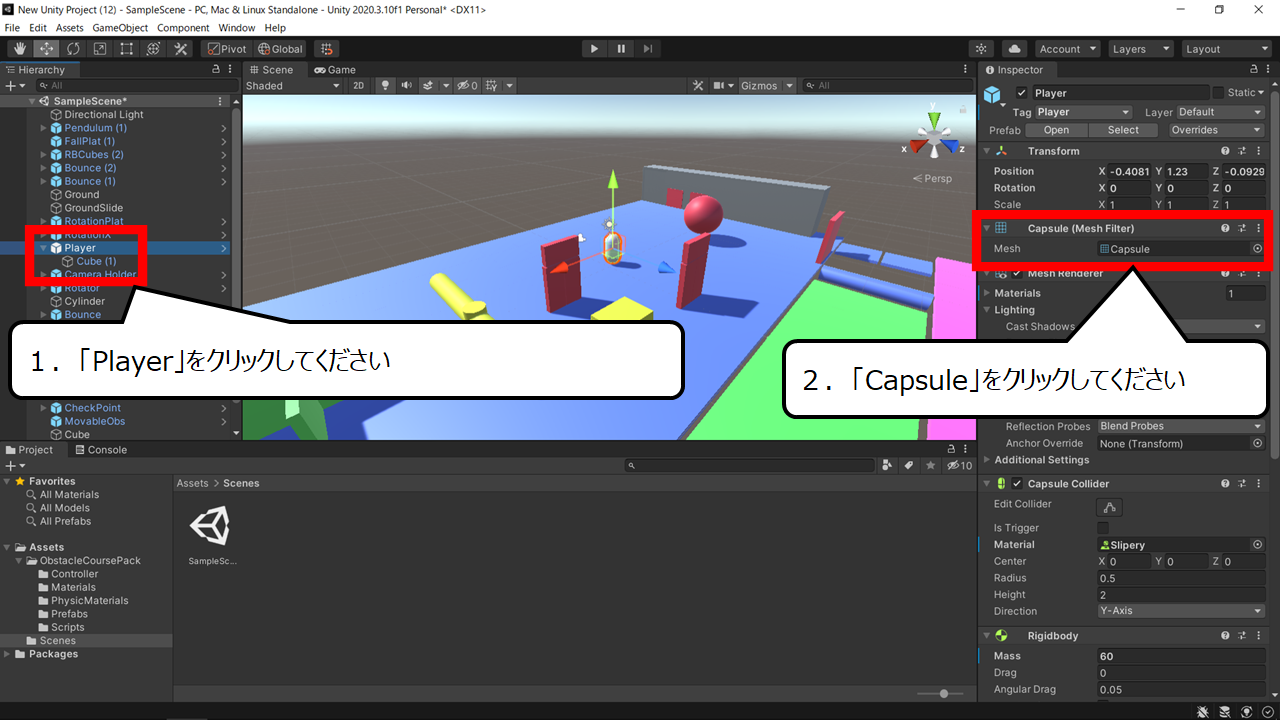Select the Hand tool
Screen dimensions: 1280x720
click(19, 49)
